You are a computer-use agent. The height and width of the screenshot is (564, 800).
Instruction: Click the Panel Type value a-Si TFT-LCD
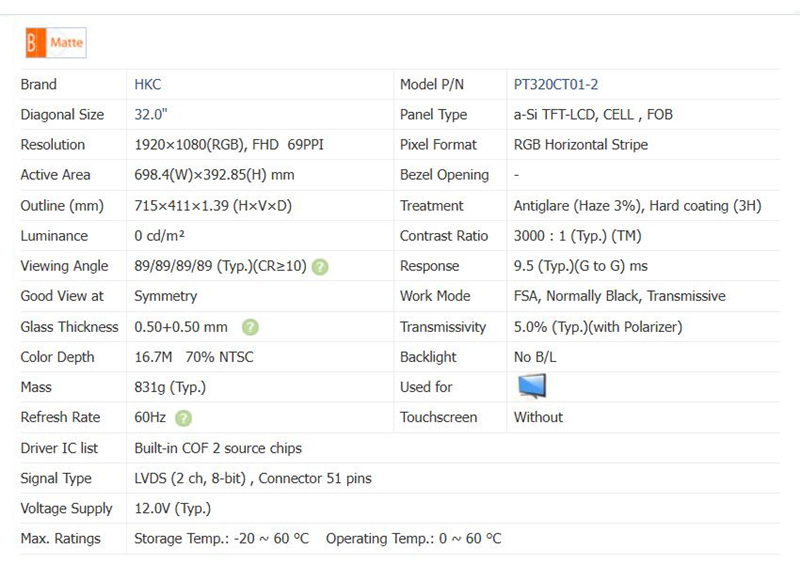(593, 115)
